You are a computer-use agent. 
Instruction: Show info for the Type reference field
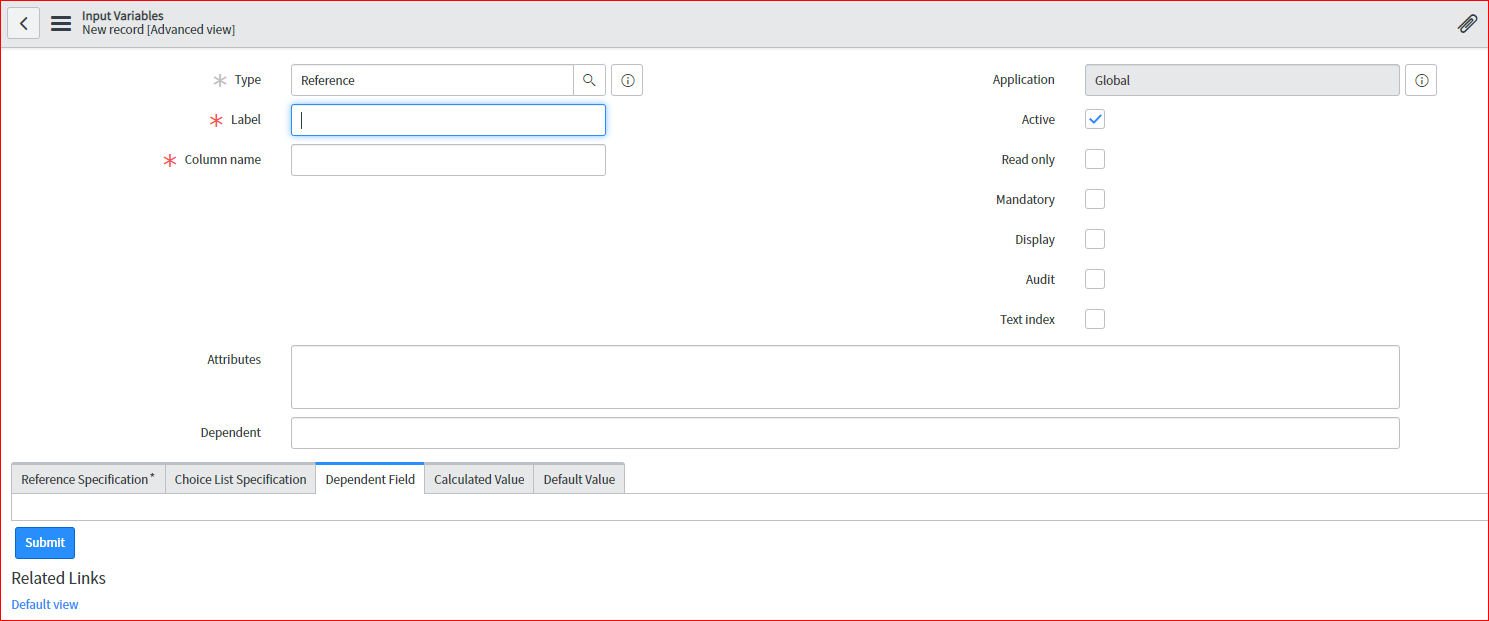coord(627,80)
